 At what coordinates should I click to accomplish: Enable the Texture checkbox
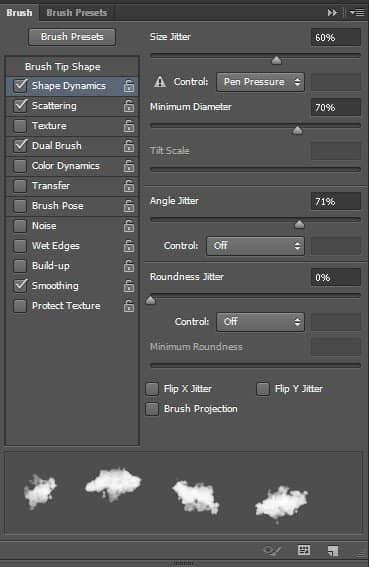[x=20, y=126]
